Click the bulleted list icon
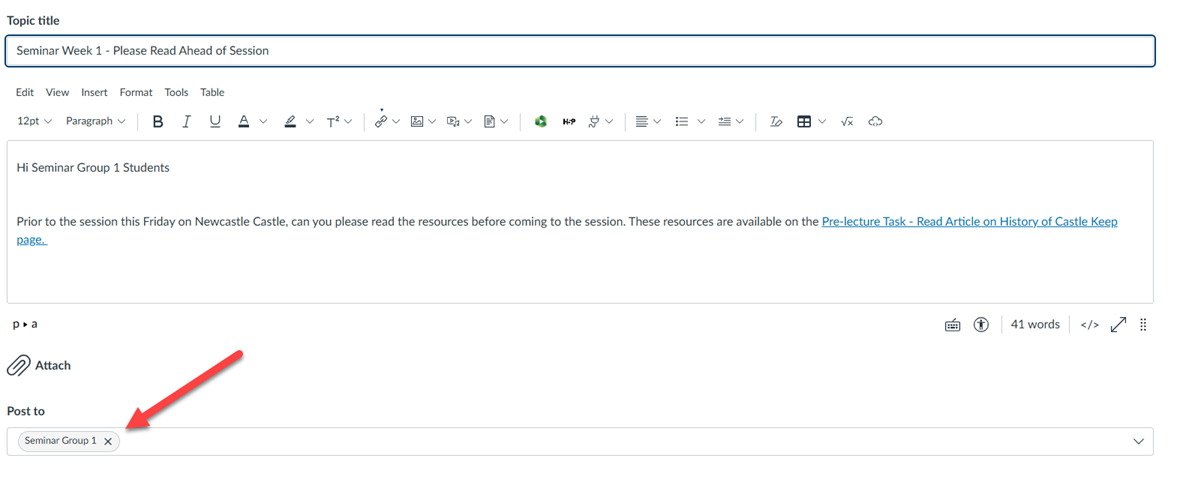 [682, 121]
